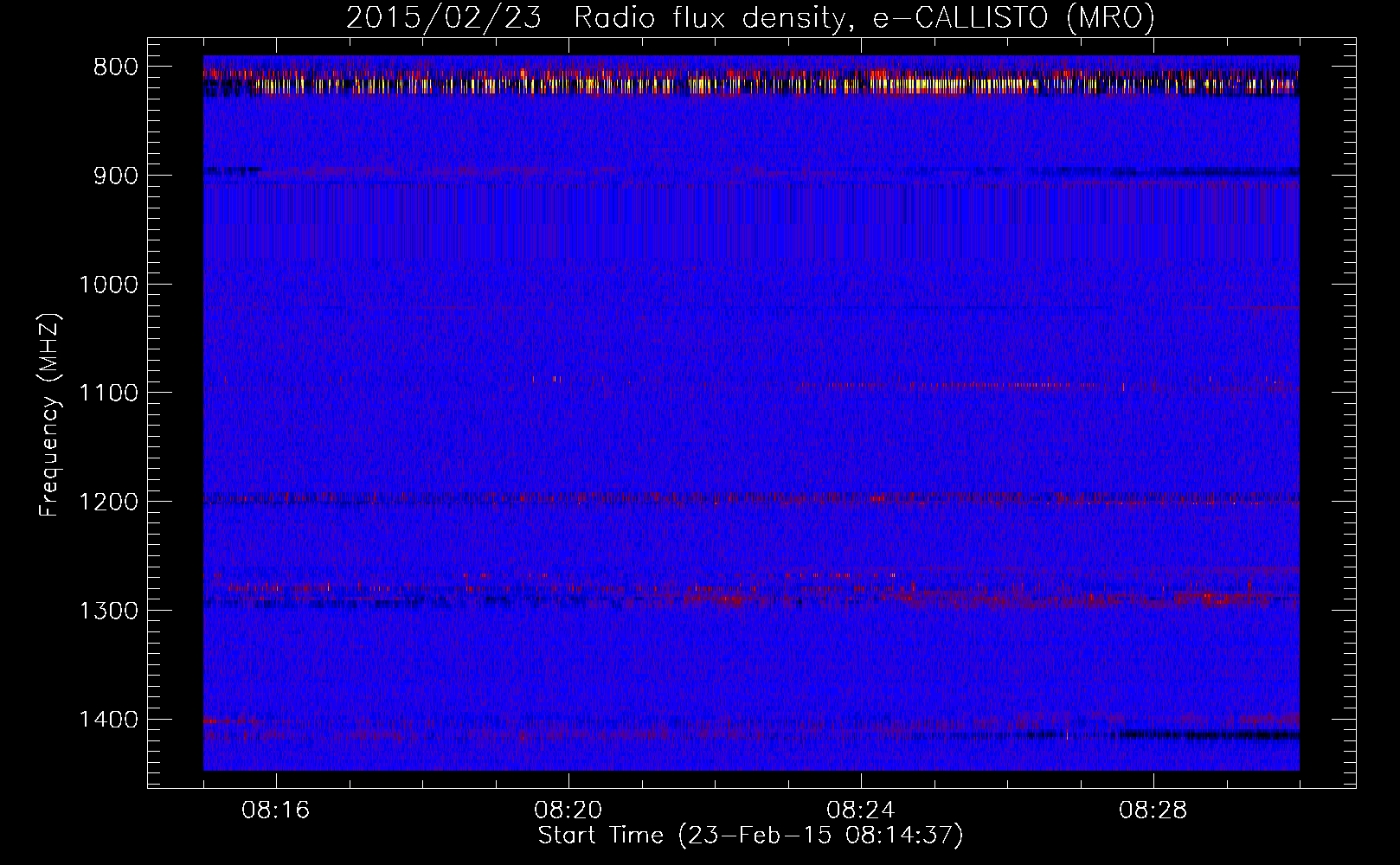Click the 08:24 time tick label
Viewport: 1400px width, 865px height.
(861, 811)
